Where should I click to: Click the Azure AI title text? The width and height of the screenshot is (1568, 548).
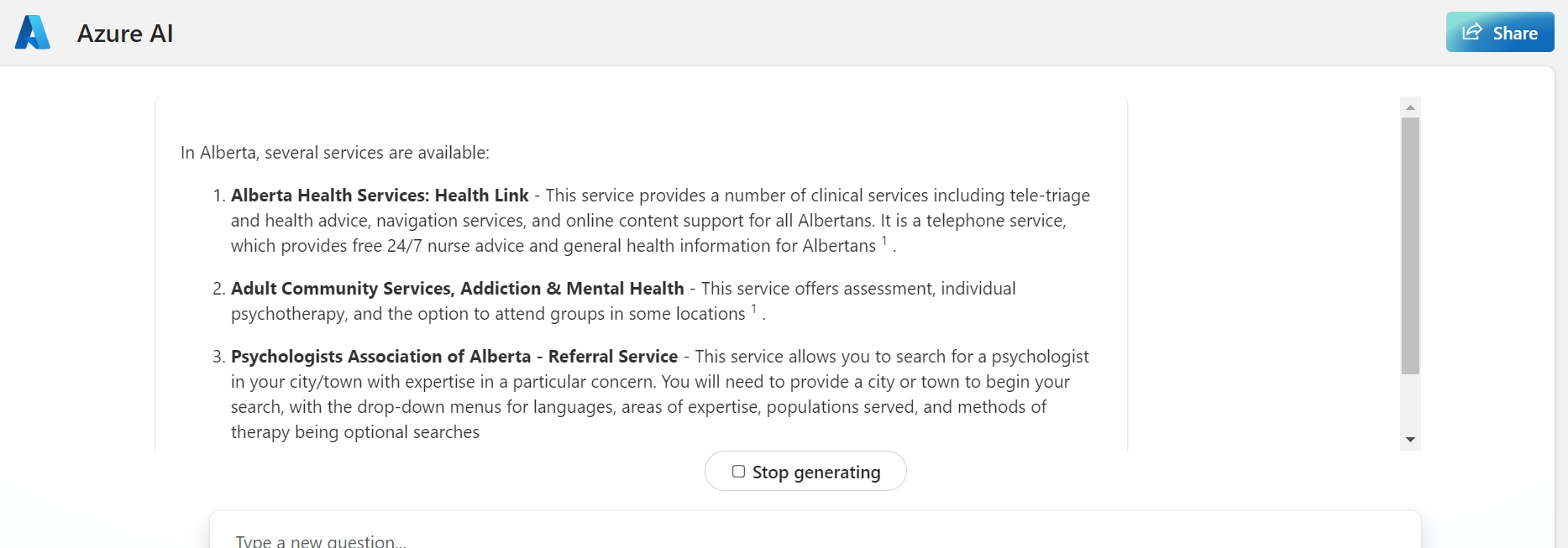[125, 34]
